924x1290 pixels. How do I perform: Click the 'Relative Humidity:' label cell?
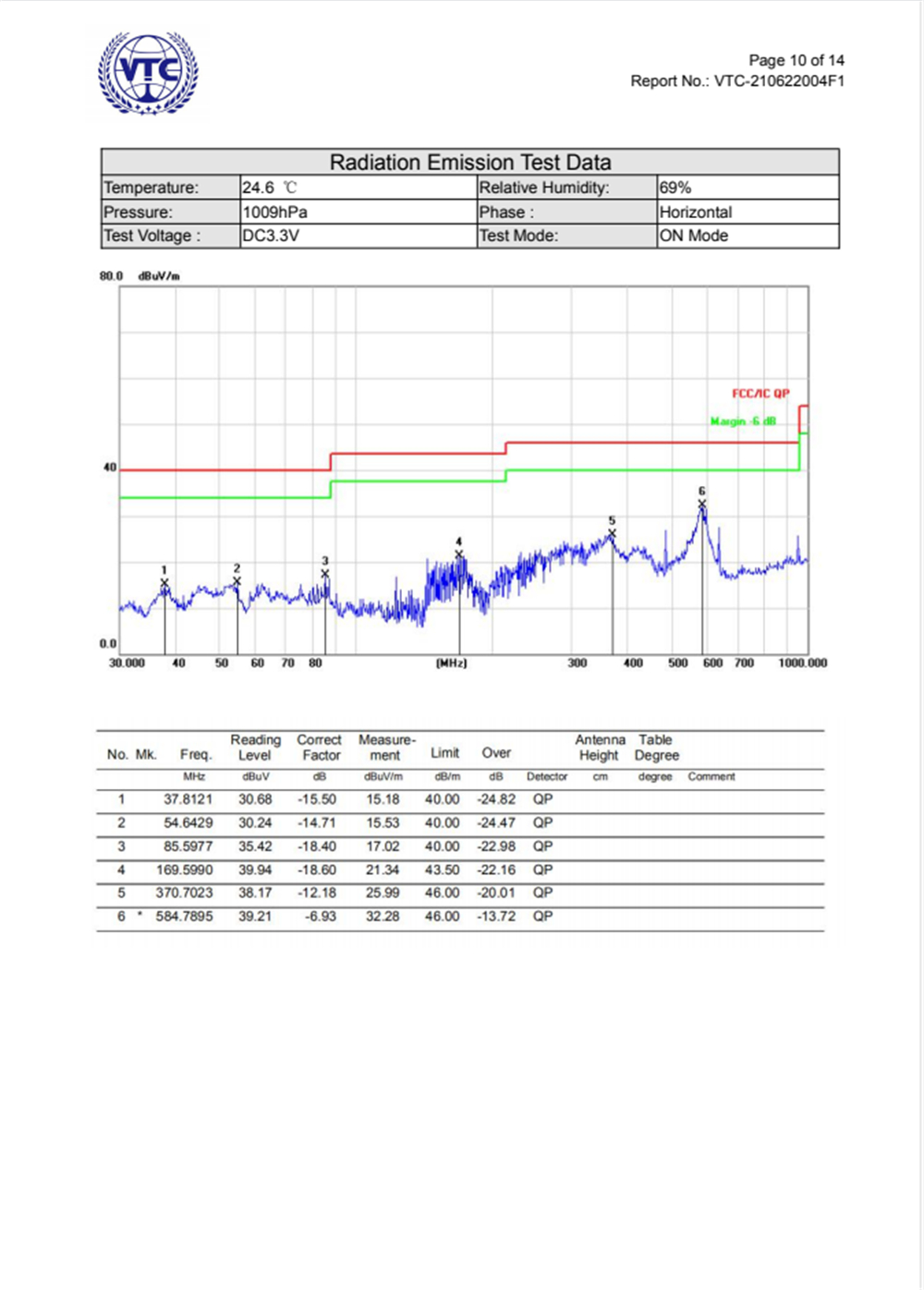[x=566, y=188]
